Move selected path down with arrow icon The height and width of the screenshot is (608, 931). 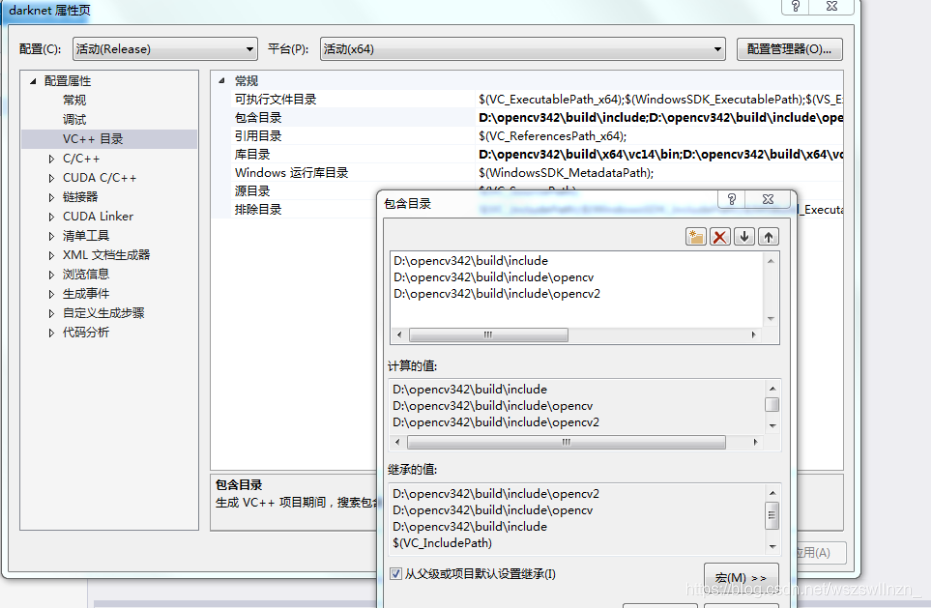(x=744, y=237)
